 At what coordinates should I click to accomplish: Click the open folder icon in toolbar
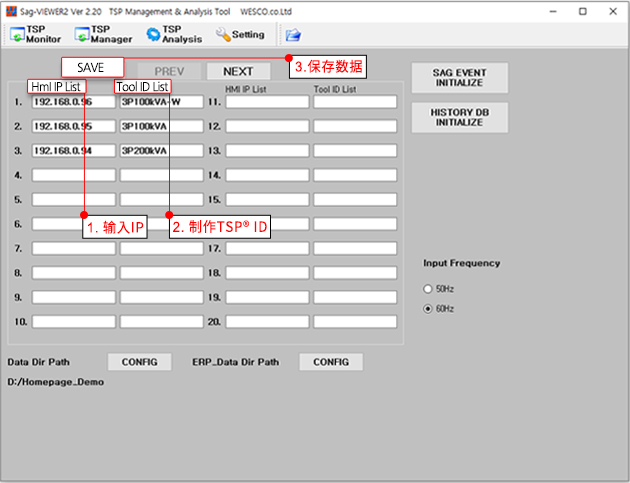293,35
